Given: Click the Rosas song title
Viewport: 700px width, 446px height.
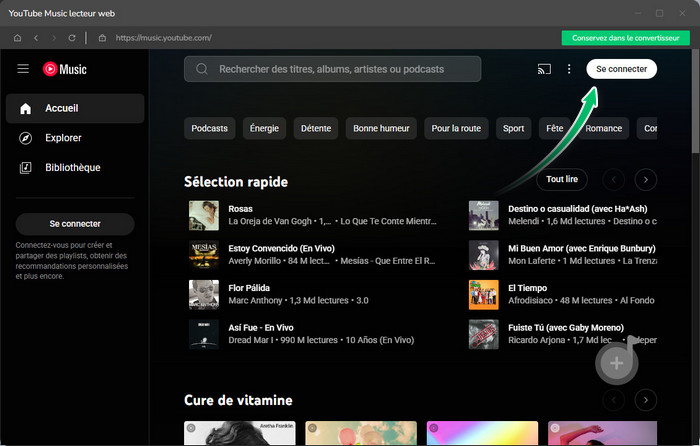Looking at the screenshot, I should point(240,209).
